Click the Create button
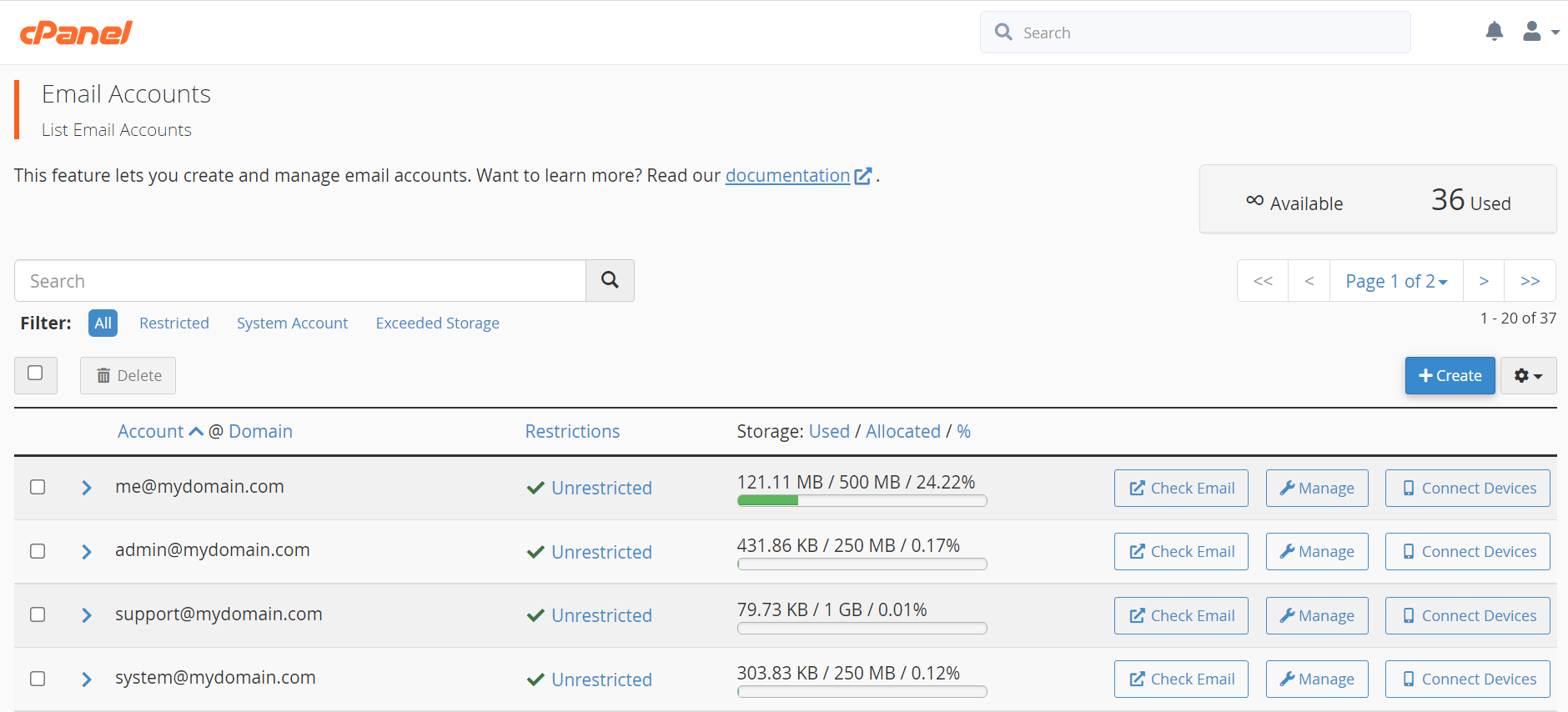The height and width of the screenshot is (712, 1568). point(1450,376)
